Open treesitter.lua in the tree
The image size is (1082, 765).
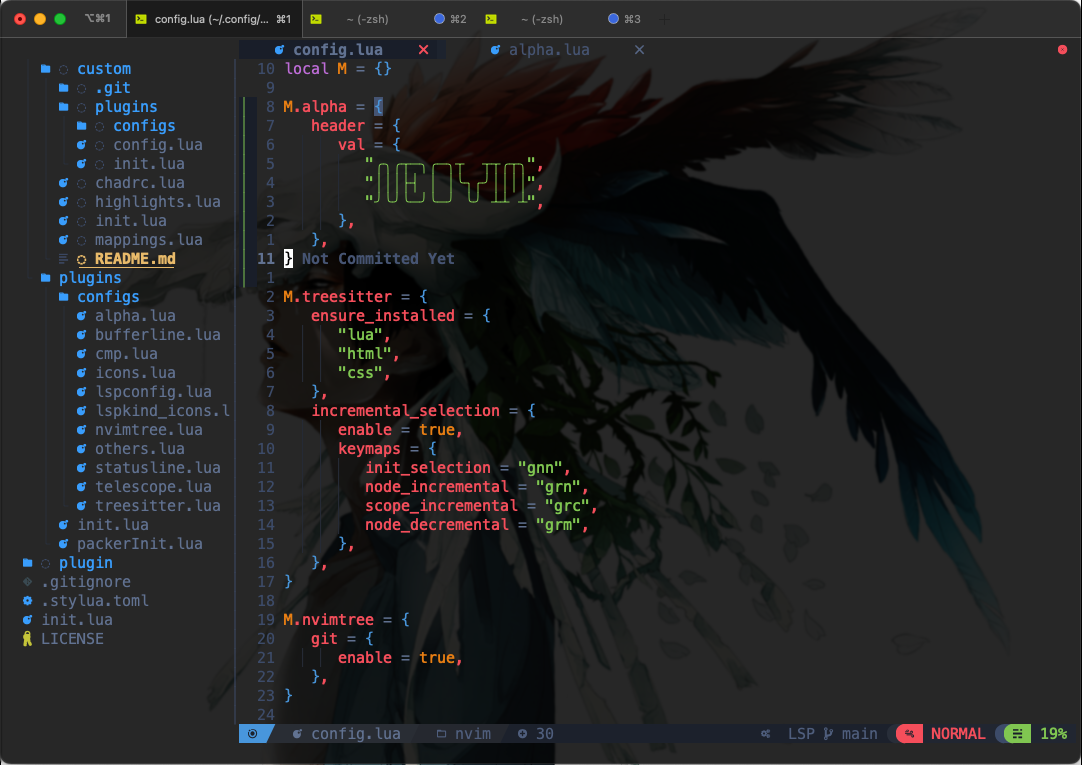(x=157, y=506)
